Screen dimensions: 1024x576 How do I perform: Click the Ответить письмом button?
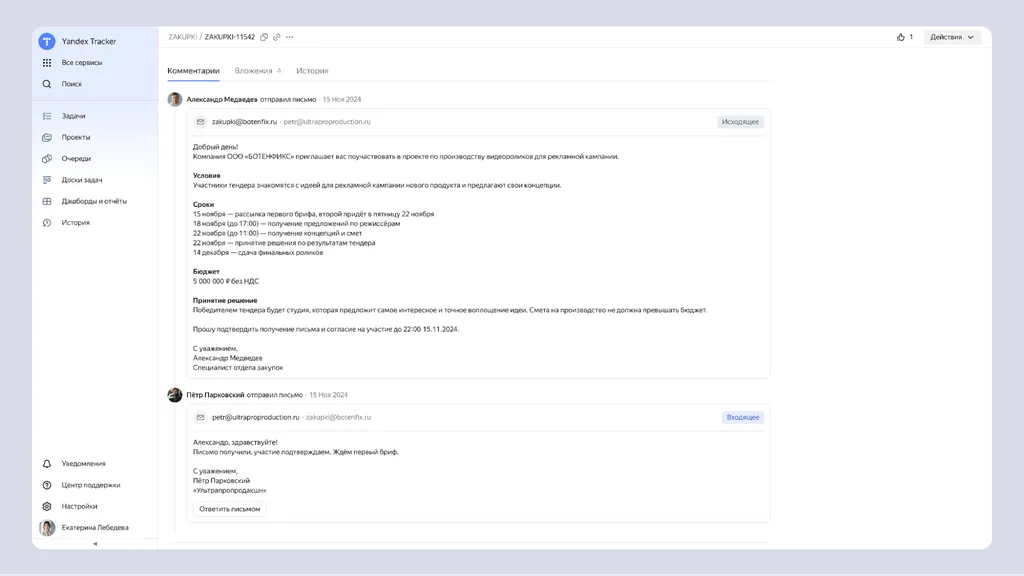pos(229,509)
